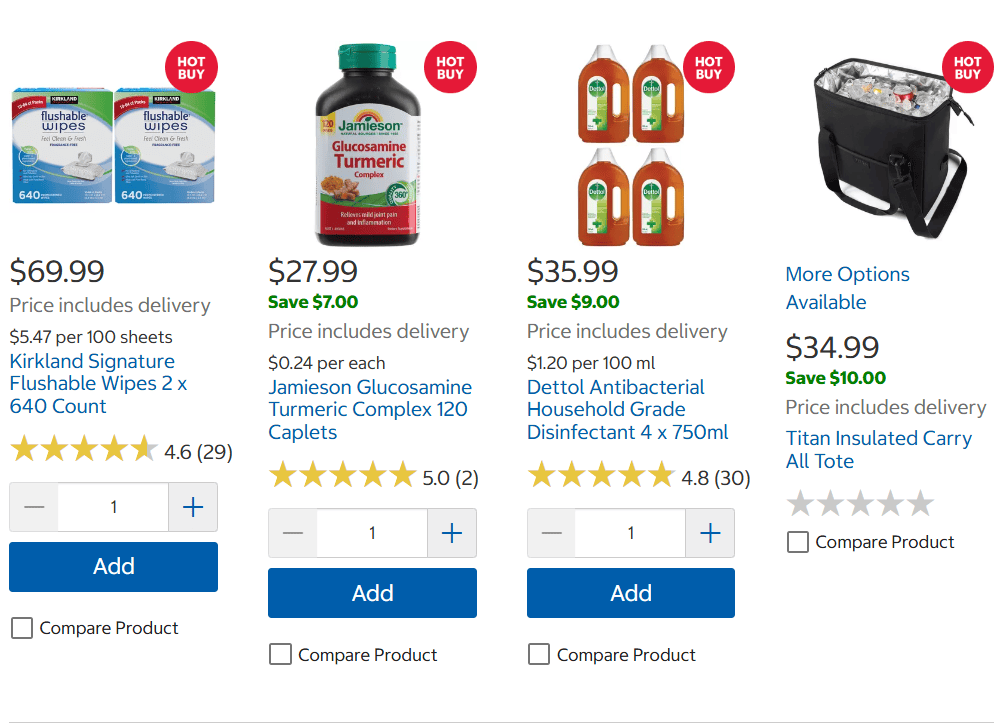Click the Jamieson Turmeric bottle image
1001x728 pixels.
pos(367,145)
